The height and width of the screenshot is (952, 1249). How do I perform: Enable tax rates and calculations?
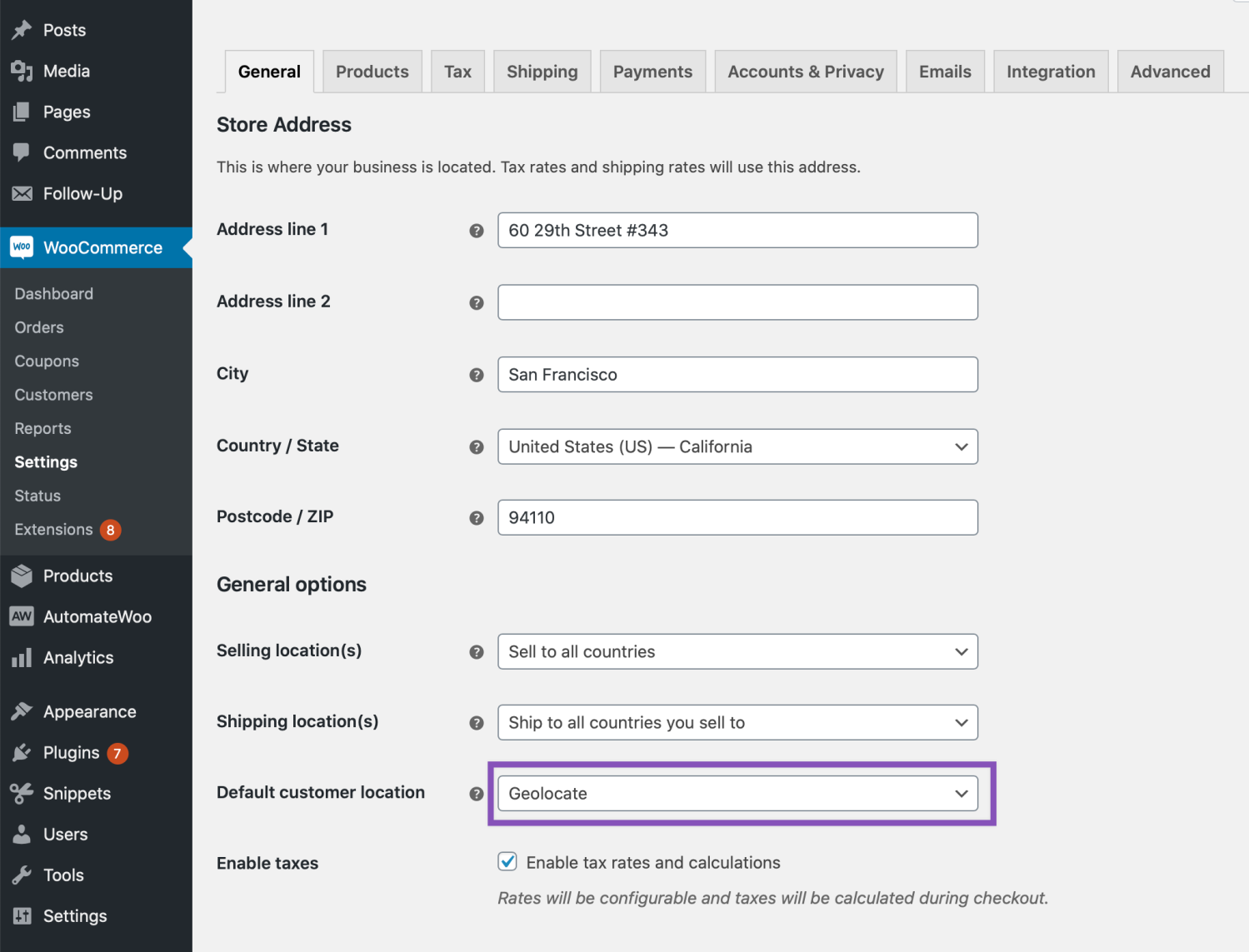click(507, 861)
